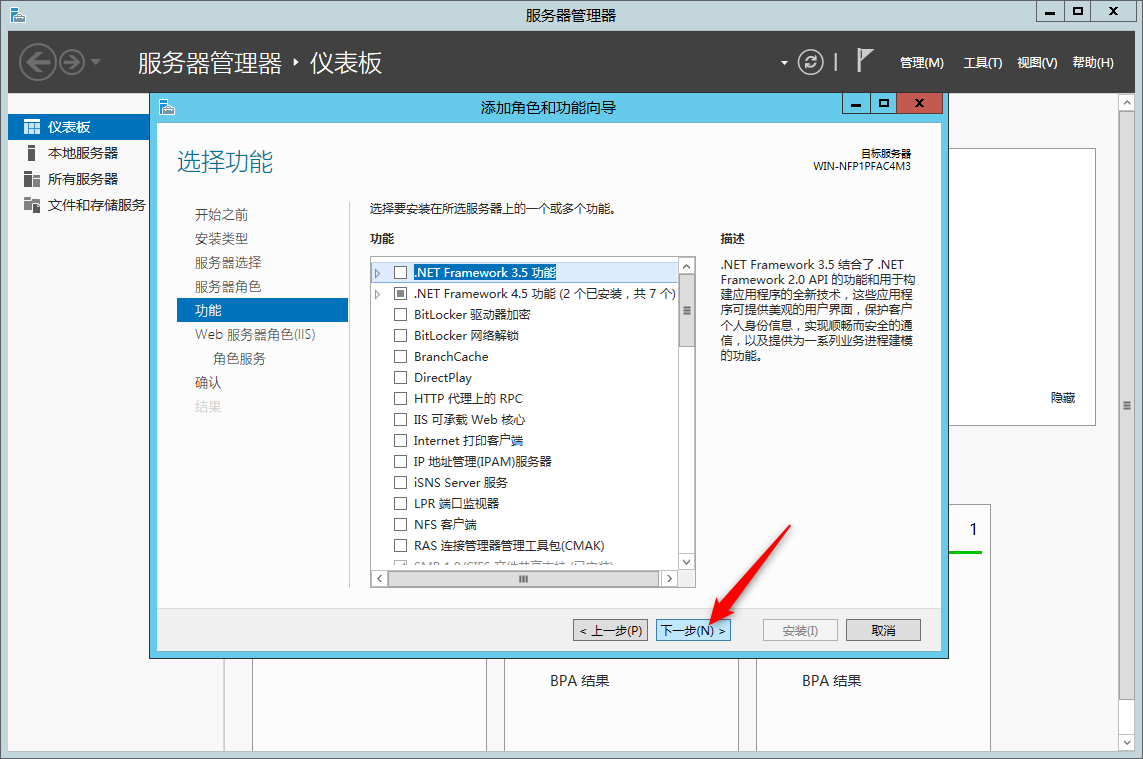Check the .NET Framework 3.5 功能 checkbox
Viewport: 1143px width, 759px height.
[400, 273]
